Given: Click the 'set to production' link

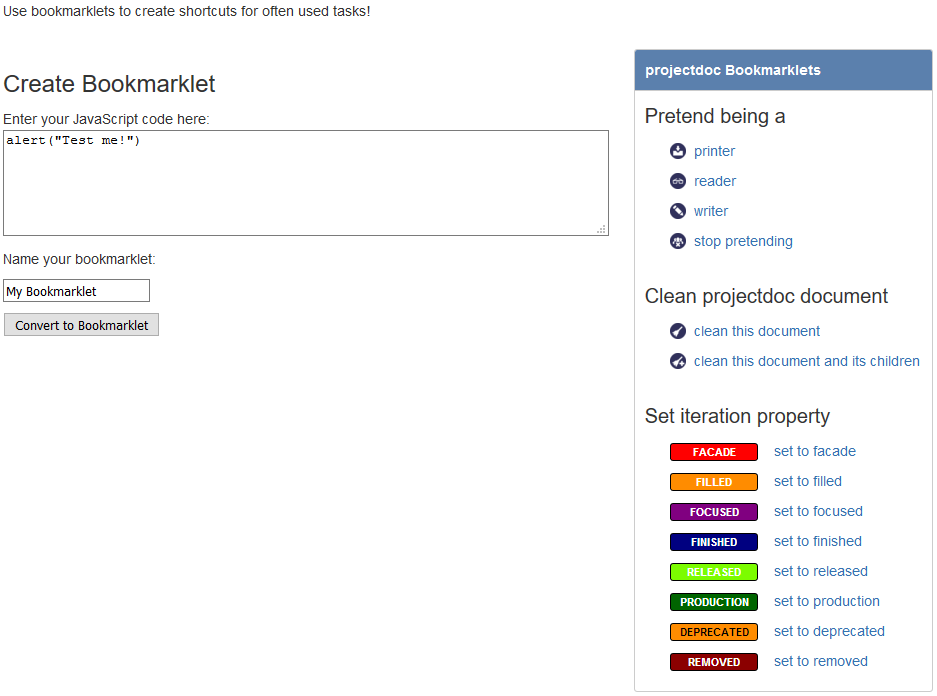Looking at the screenshot, I should 827,601.
